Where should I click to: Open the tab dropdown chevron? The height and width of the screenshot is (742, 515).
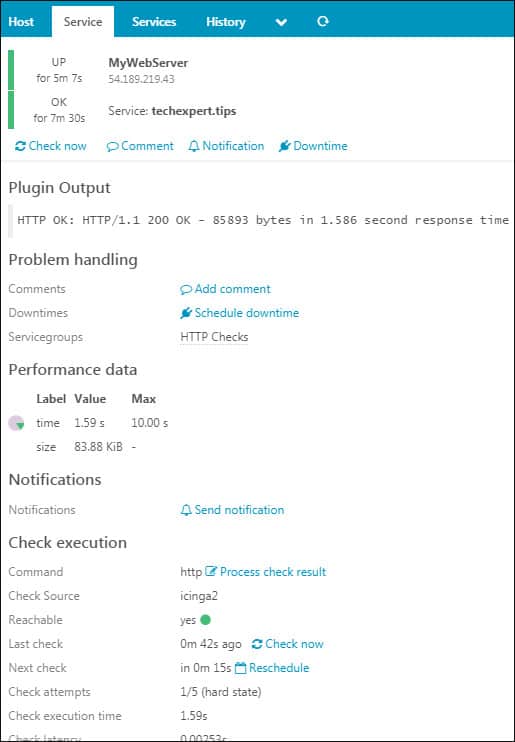[x=281, y=22]
